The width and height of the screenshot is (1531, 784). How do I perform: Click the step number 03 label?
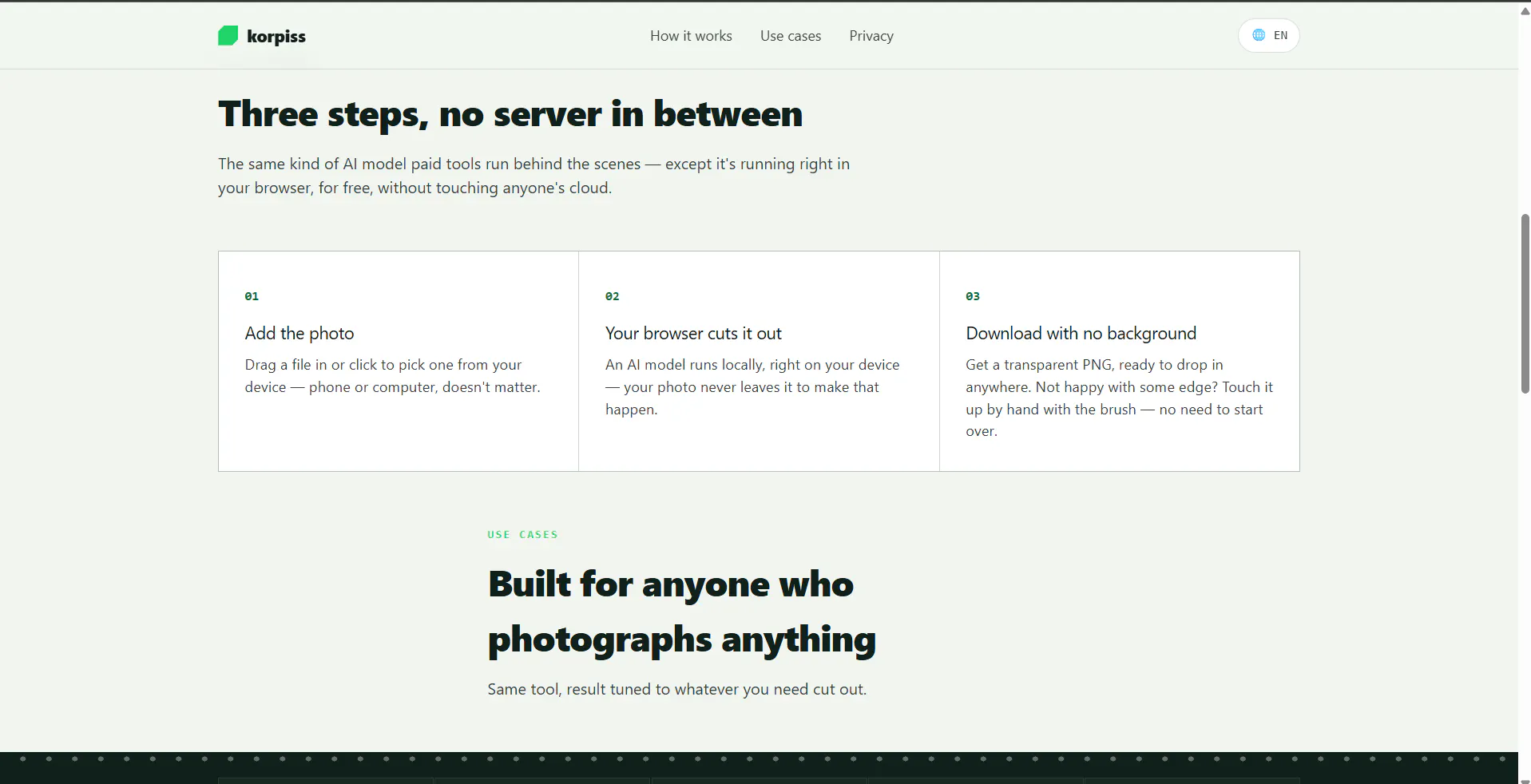pyautogui.click(x=973, y=296)
